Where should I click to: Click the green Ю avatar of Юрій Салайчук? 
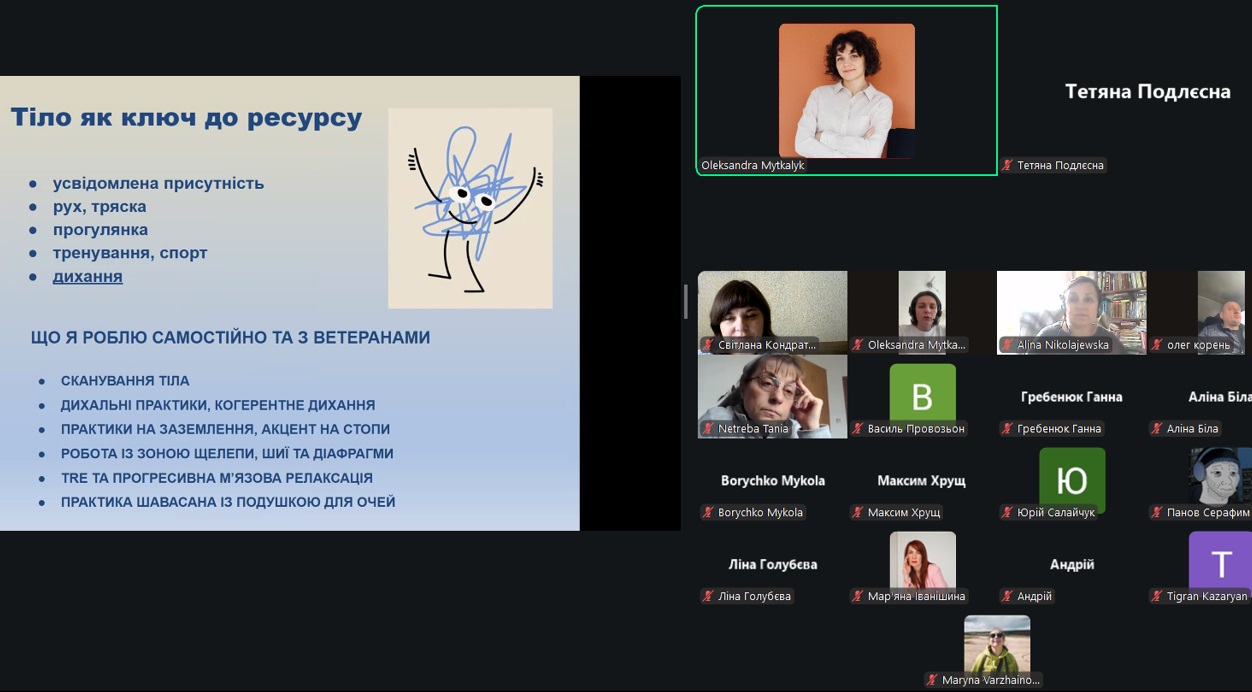pyautogui.click(x=1071, y=478)
